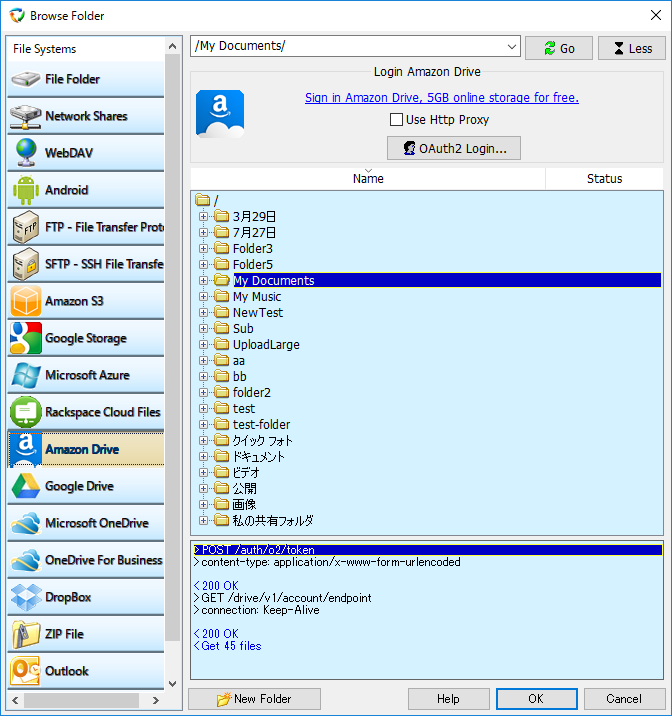Sort by the Name column header
Screen dimensions: 672x716
(368, 179)
